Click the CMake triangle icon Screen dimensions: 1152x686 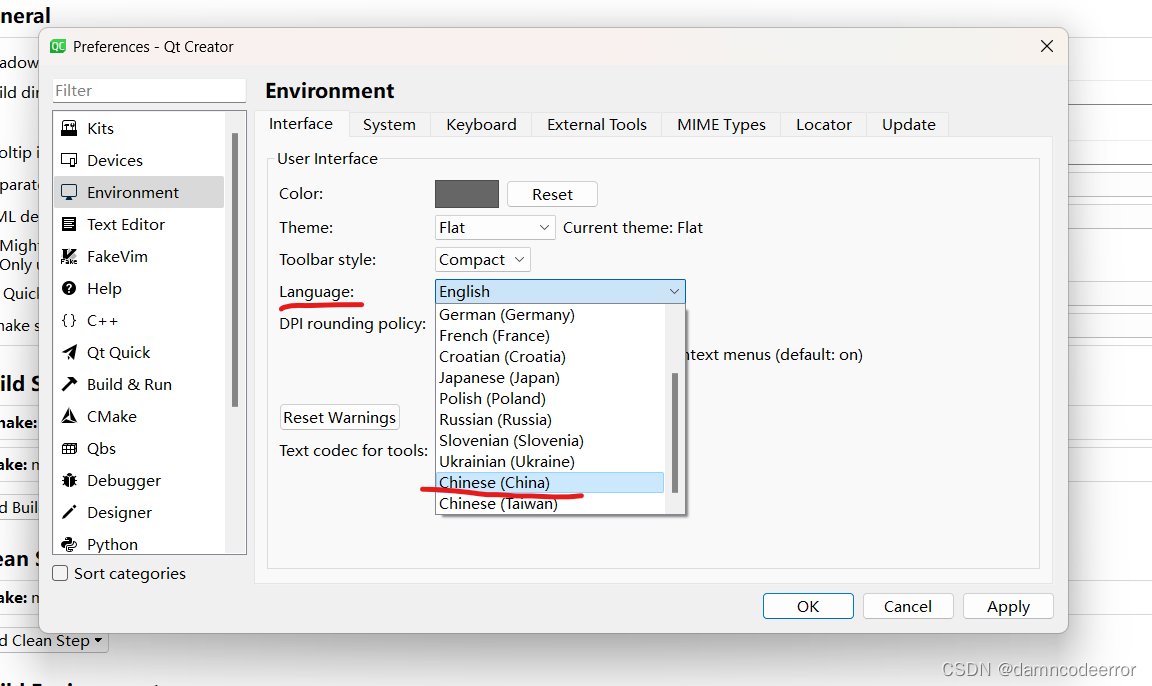(69, 416)
